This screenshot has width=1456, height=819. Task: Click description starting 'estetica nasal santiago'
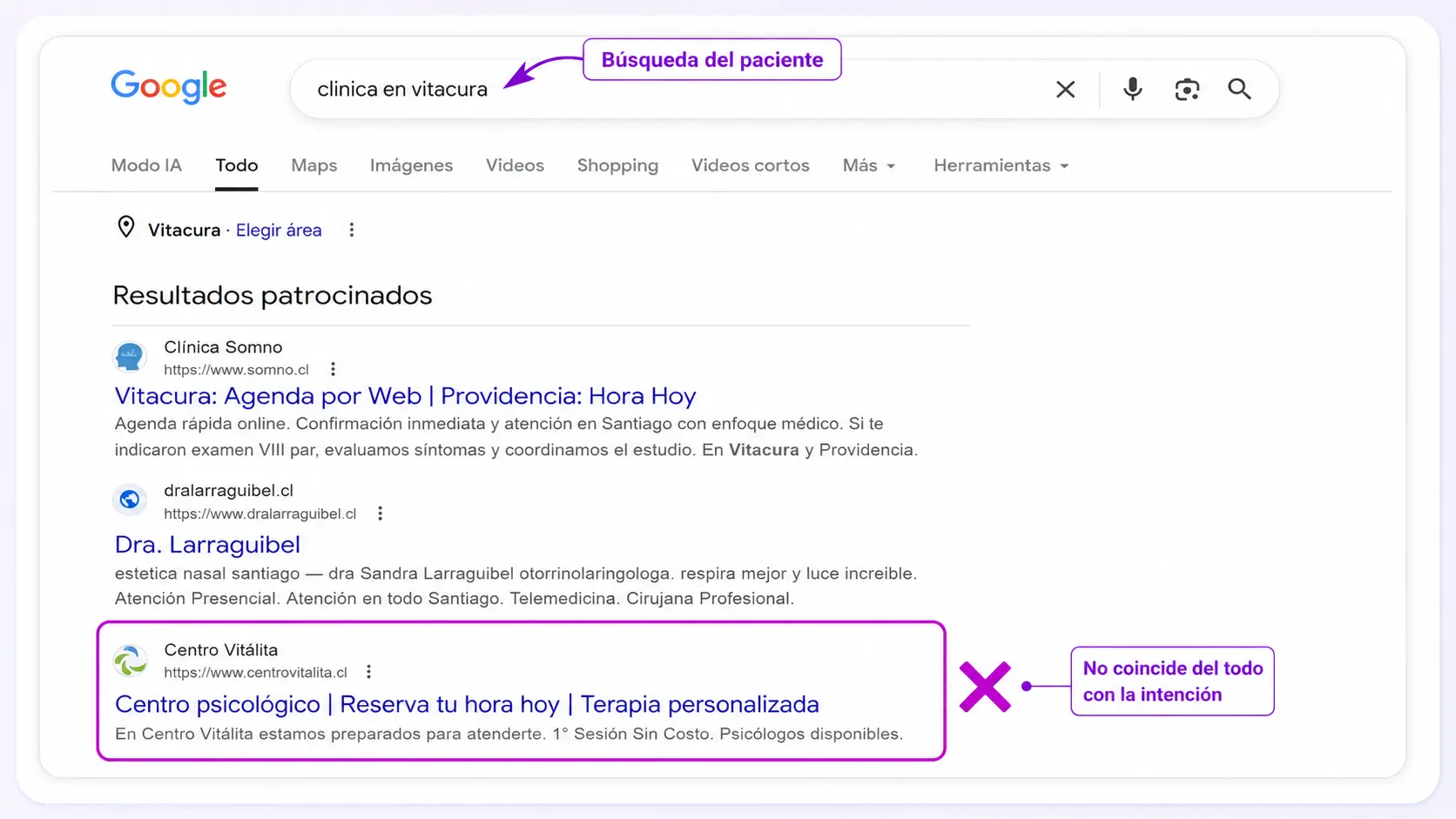(516, 586)
